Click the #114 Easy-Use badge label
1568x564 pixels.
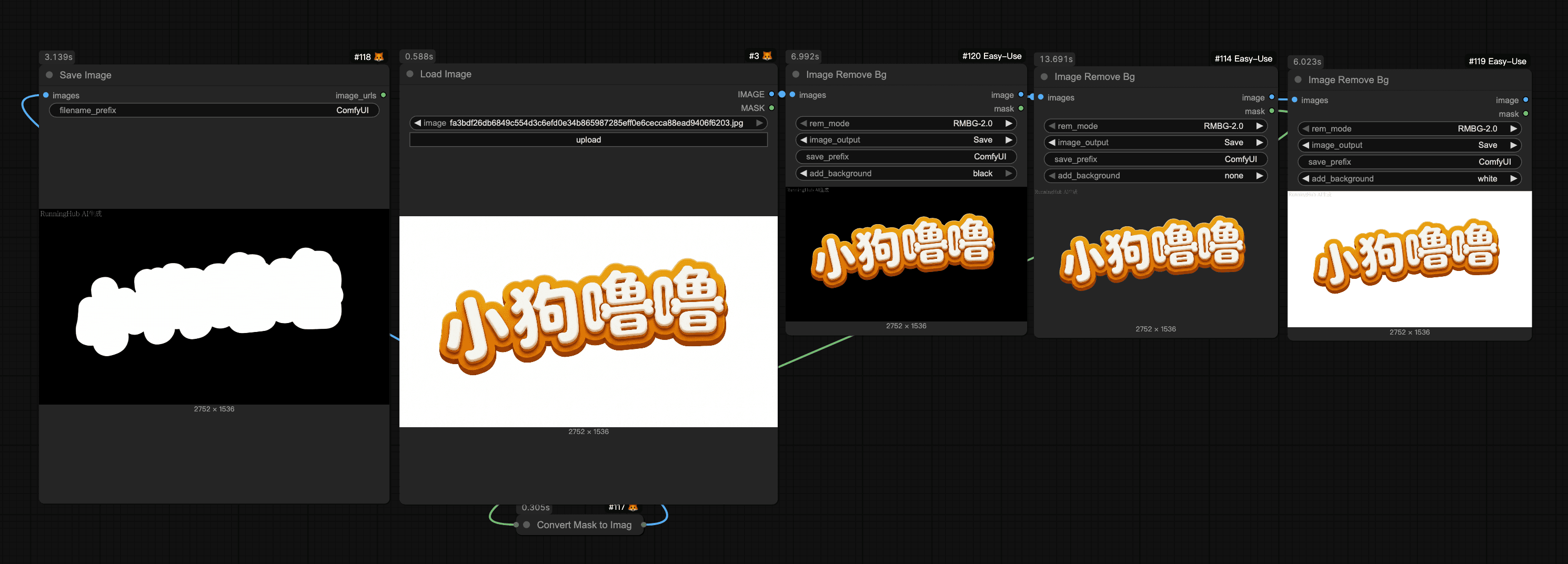click(1243, 58)
